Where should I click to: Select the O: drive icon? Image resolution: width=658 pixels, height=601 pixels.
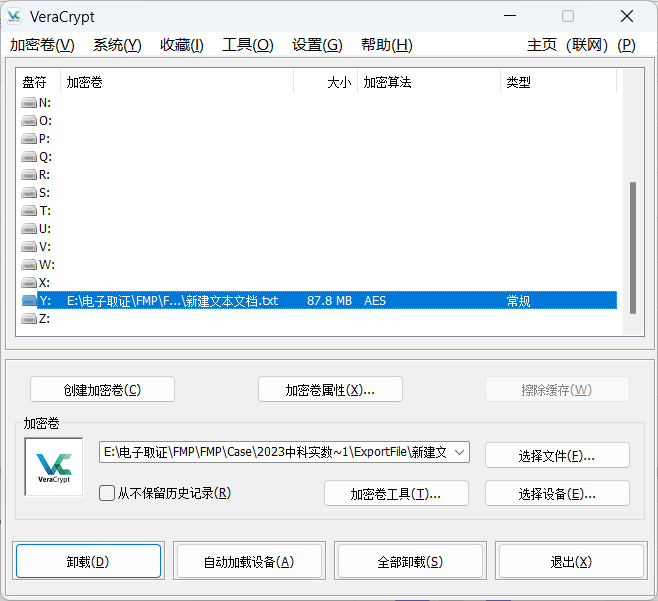[29, 121]
